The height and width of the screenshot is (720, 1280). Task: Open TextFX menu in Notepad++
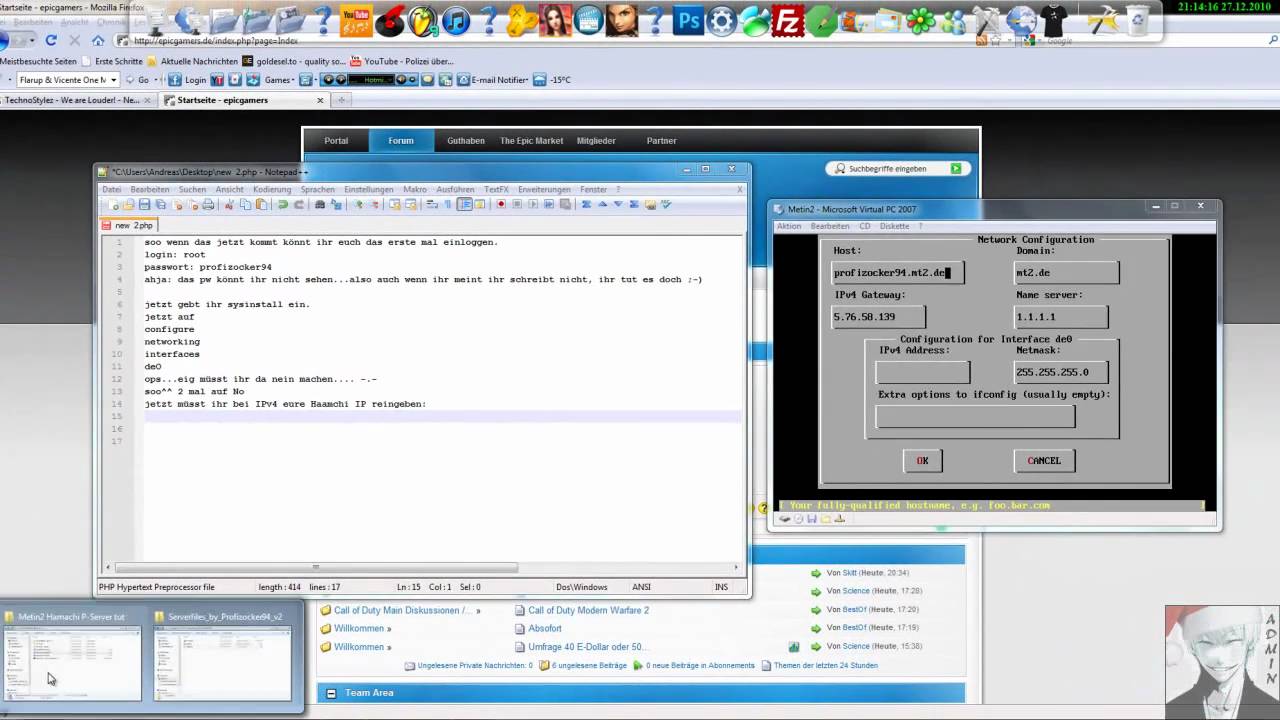tap(497, 189)
